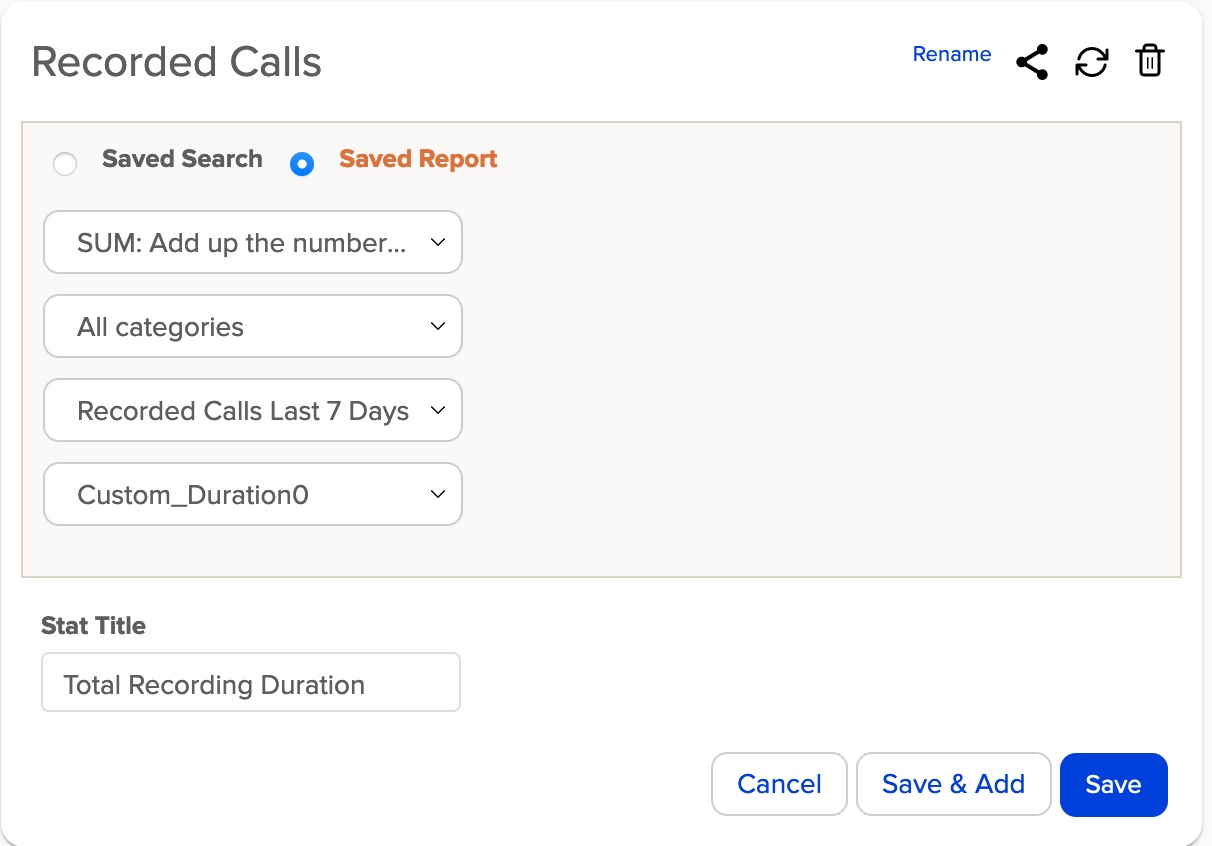
Task: Click the Rename link
Action: pos(951,54)
